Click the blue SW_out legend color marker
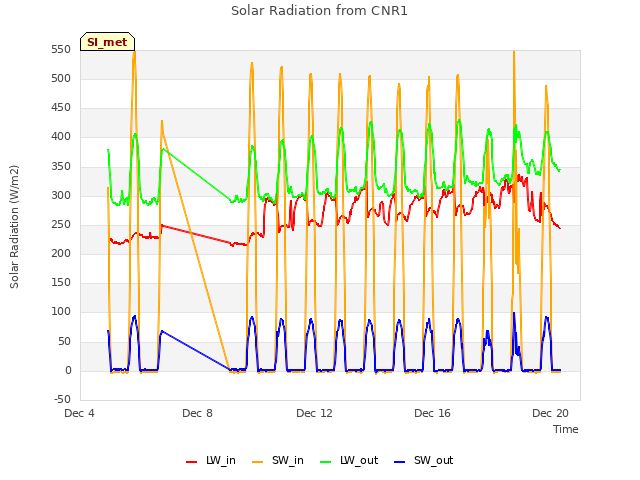 400,462
